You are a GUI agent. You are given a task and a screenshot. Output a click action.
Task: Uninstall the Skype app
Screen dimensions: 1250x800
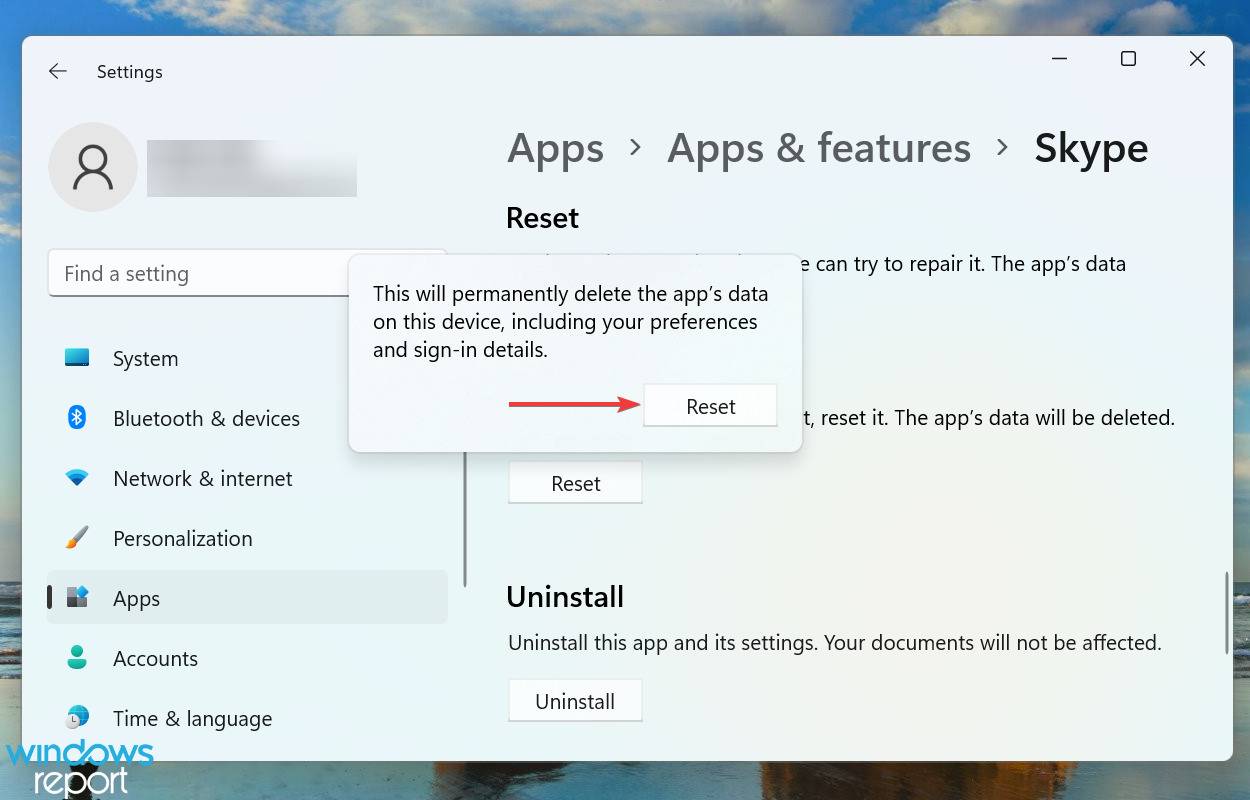click(x=575, y=700)
